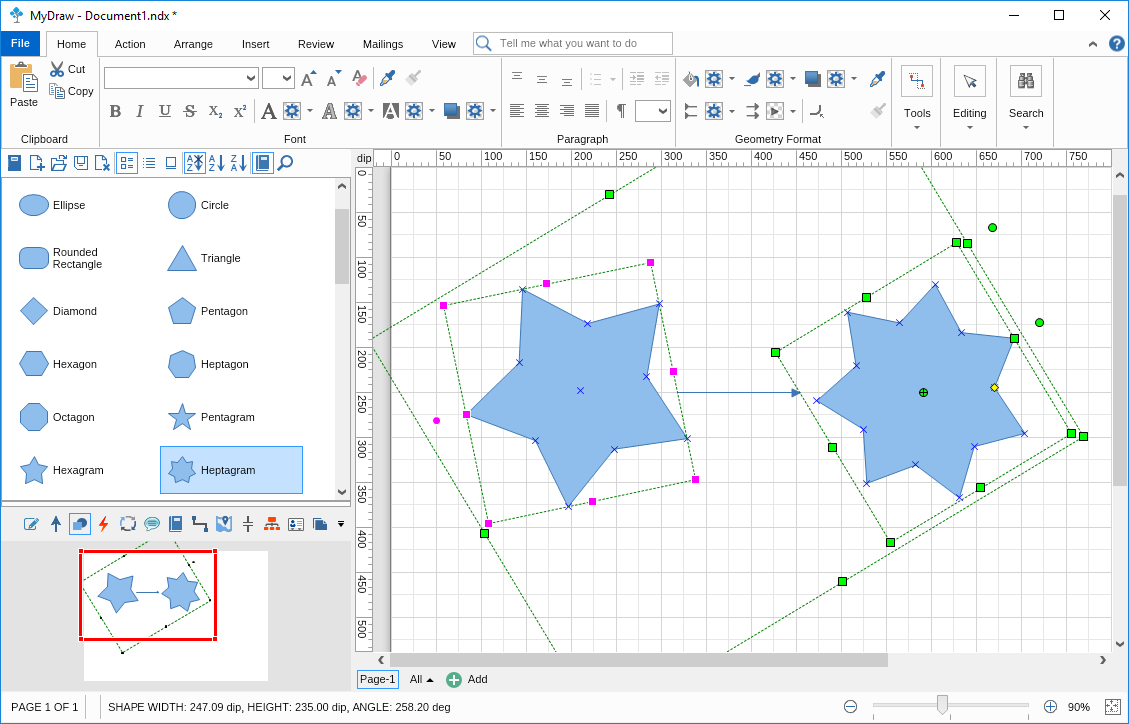This screenshot has width=1129, height=724.
Task: Click the geometry fill paint bucket icon
Action: tap(691, 78)
